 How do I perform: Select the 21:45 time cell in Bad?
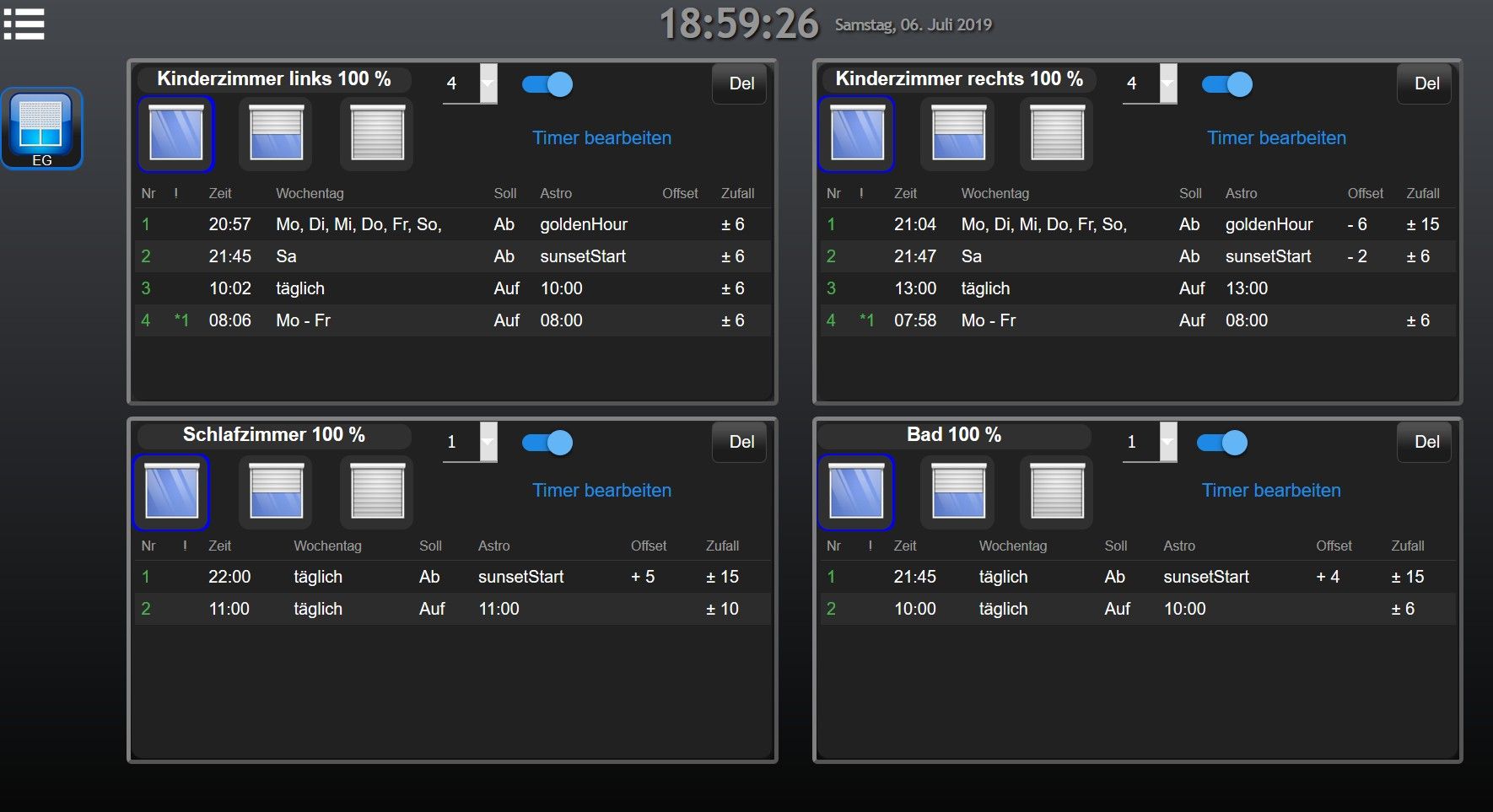click(x=915, y=577)
